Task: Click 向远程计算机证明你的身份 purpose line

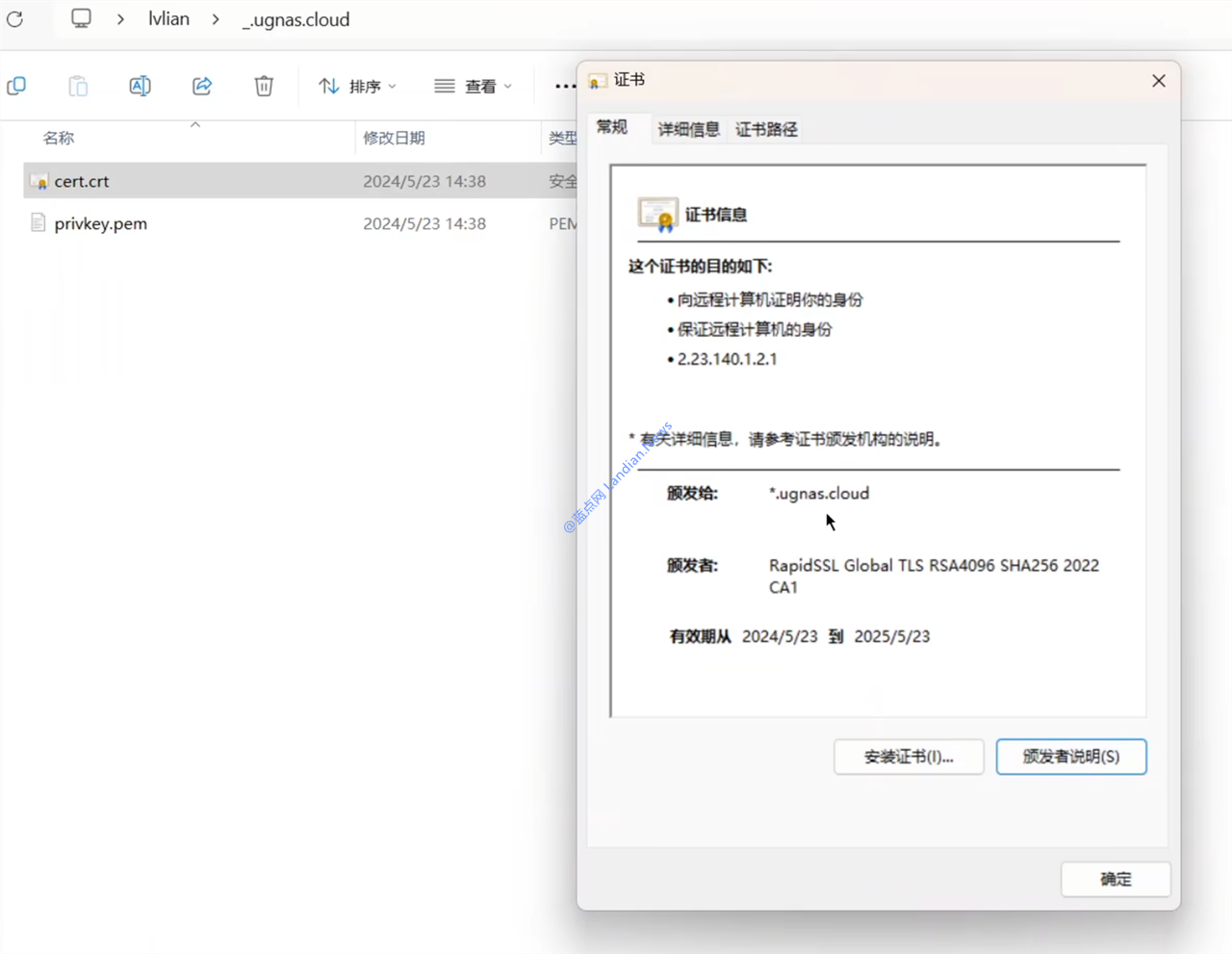Action: coord(770,300)
